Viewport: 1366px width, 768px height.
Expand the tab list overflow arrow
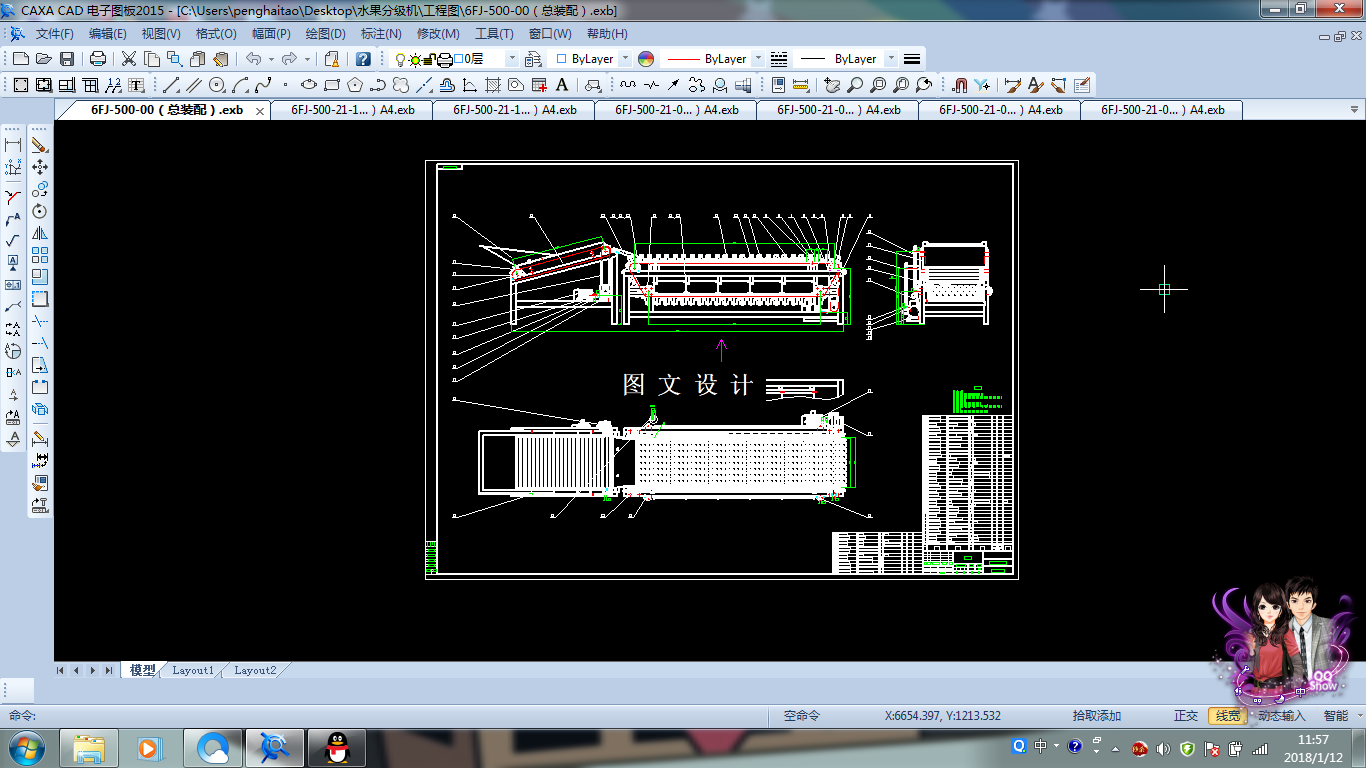click(x=1355, y=110)
